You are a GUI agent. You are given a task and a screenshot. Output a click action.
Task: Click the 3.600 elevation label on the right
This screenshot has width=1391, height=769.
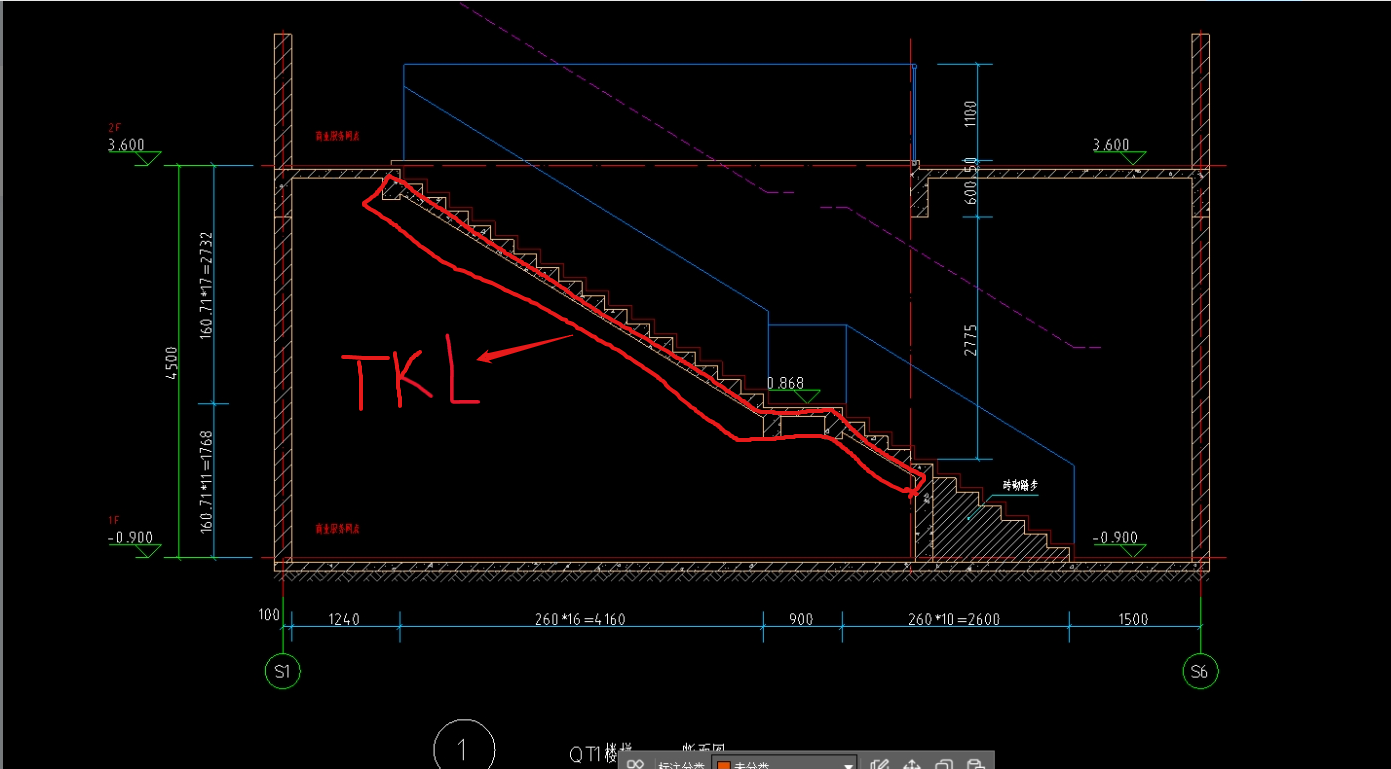[x=1110, y=145]
